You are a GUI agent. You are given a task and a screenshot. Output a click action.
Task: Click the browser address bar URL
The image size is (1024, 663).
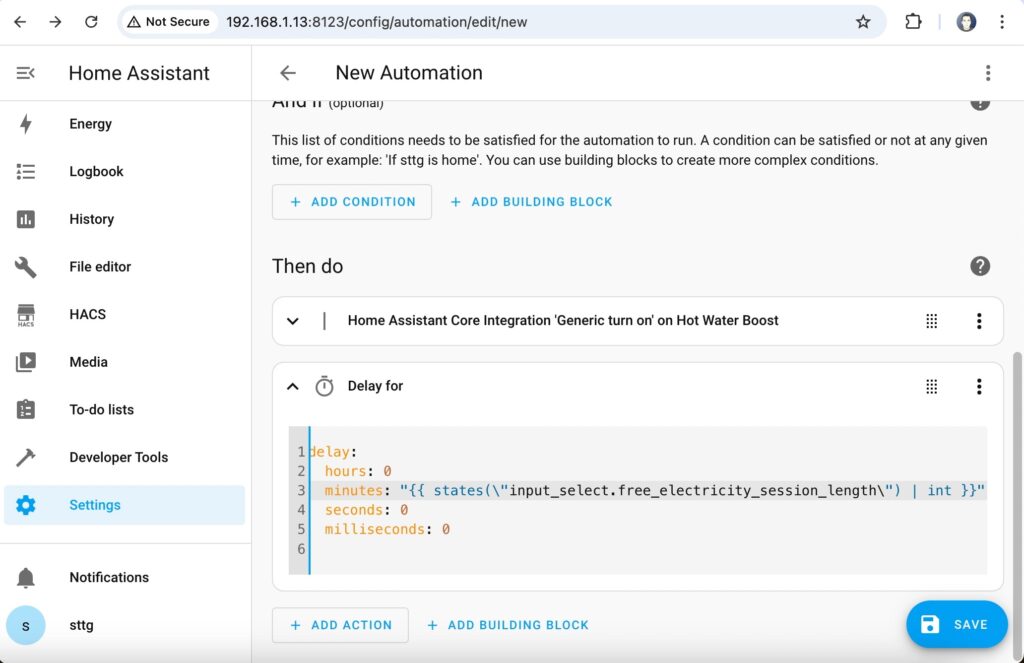(376, 22)
